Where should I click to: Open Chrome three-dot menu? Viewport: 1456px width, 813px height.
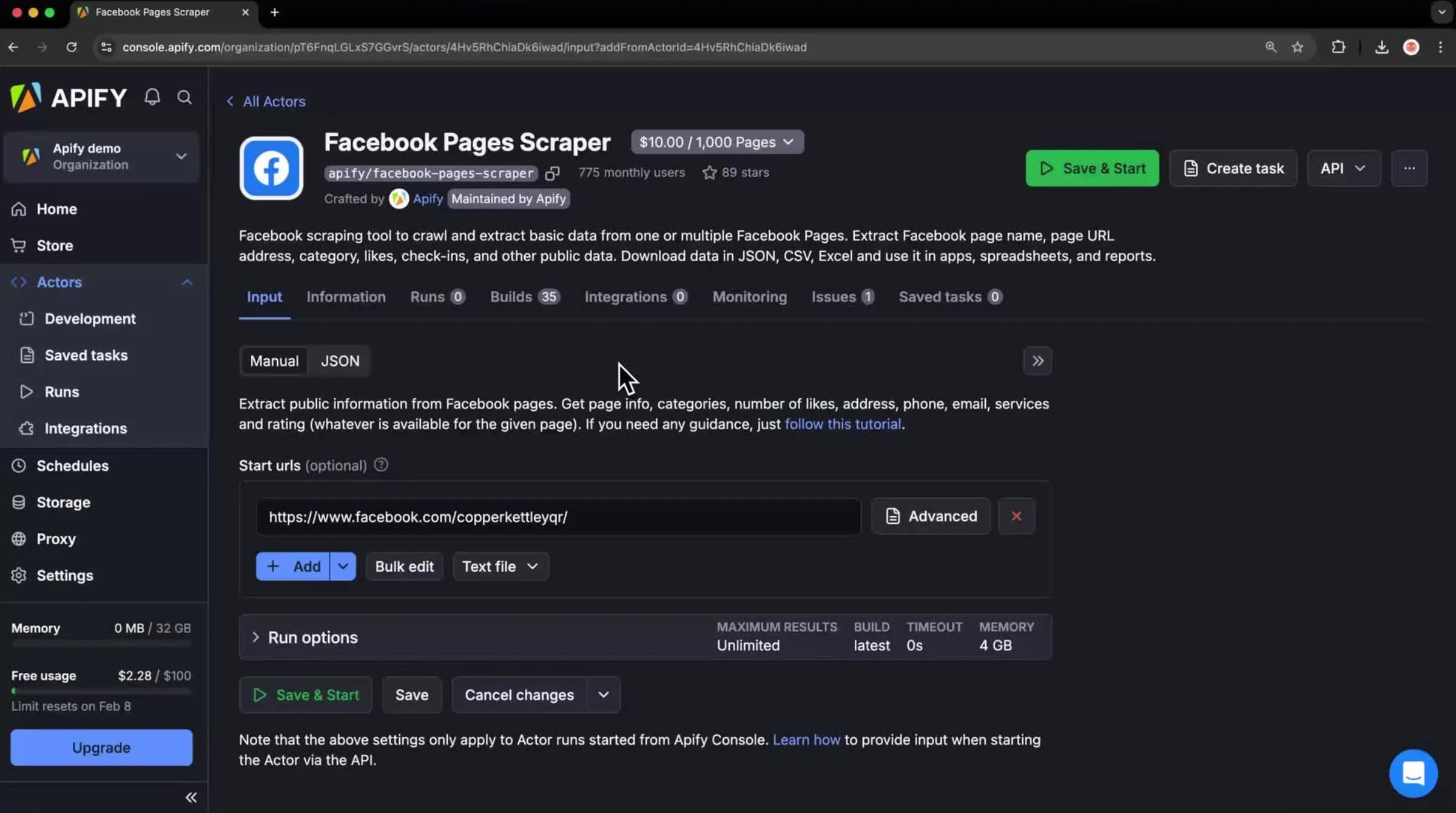[1440, 47]
